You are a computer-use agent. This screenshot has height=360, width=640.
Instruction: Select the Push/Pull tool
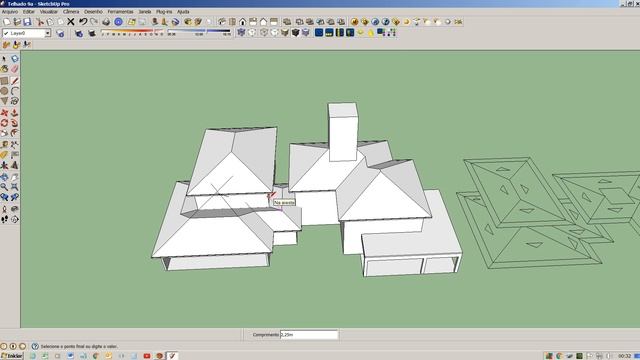pyautogui.click(x=15, y=113)
